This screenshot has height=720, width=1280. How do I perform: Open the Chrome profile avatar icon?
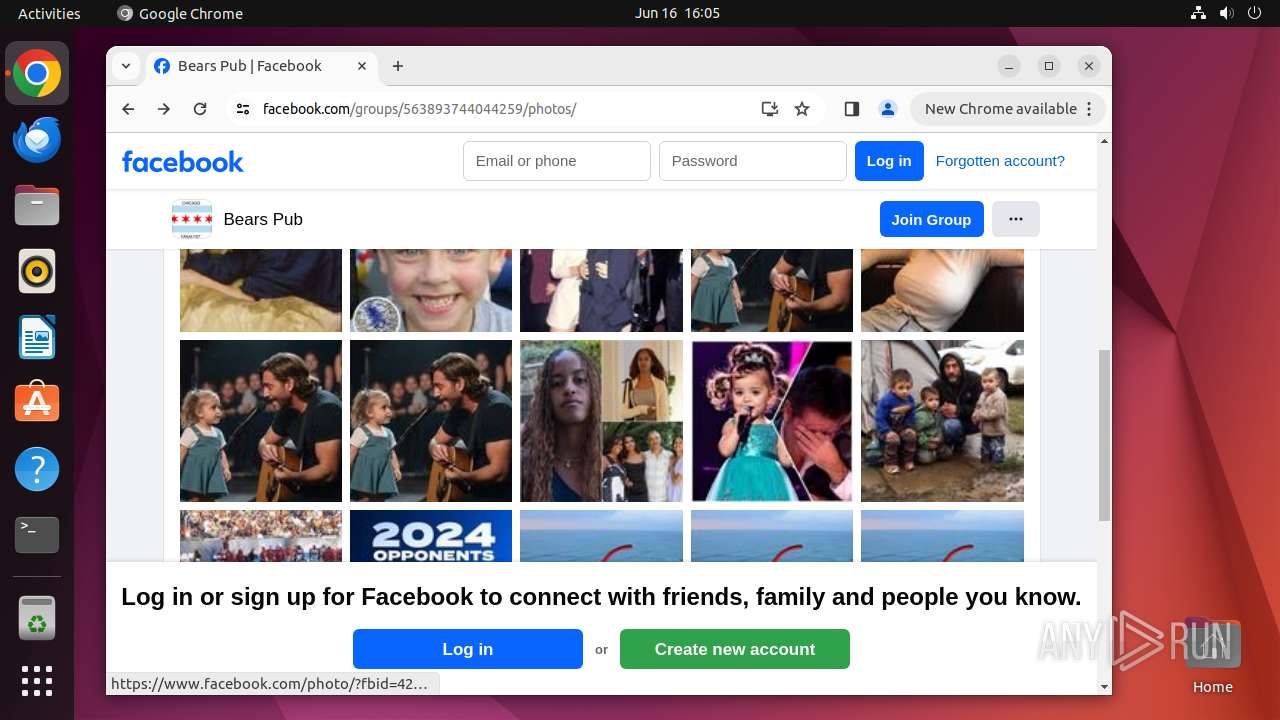[x=887, y=109]
